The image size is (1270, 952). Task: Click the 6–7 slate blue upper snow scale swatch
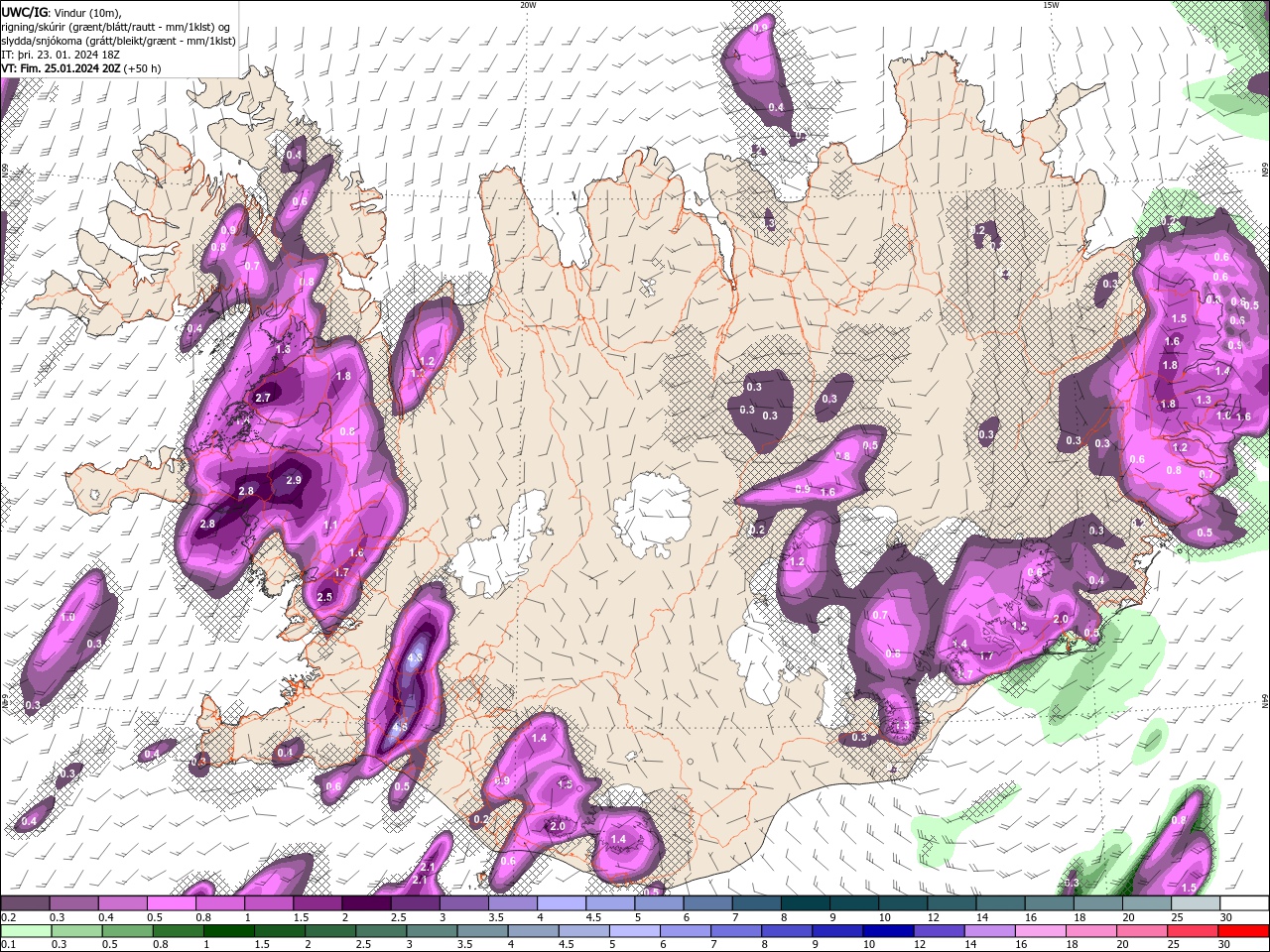(707, 903)
